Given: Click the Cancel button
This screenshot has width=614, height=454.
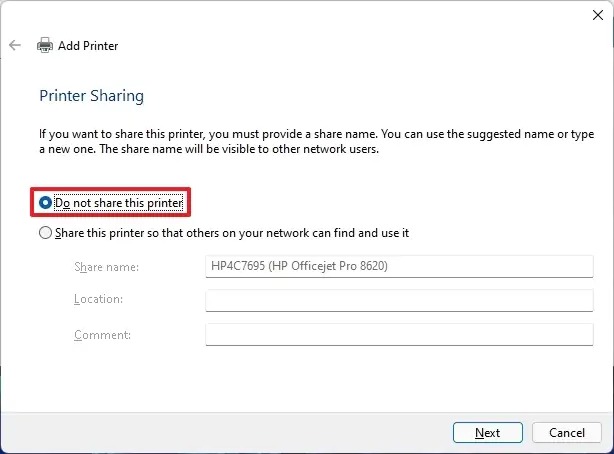Looking at the screenshot, I should point(566,432).
